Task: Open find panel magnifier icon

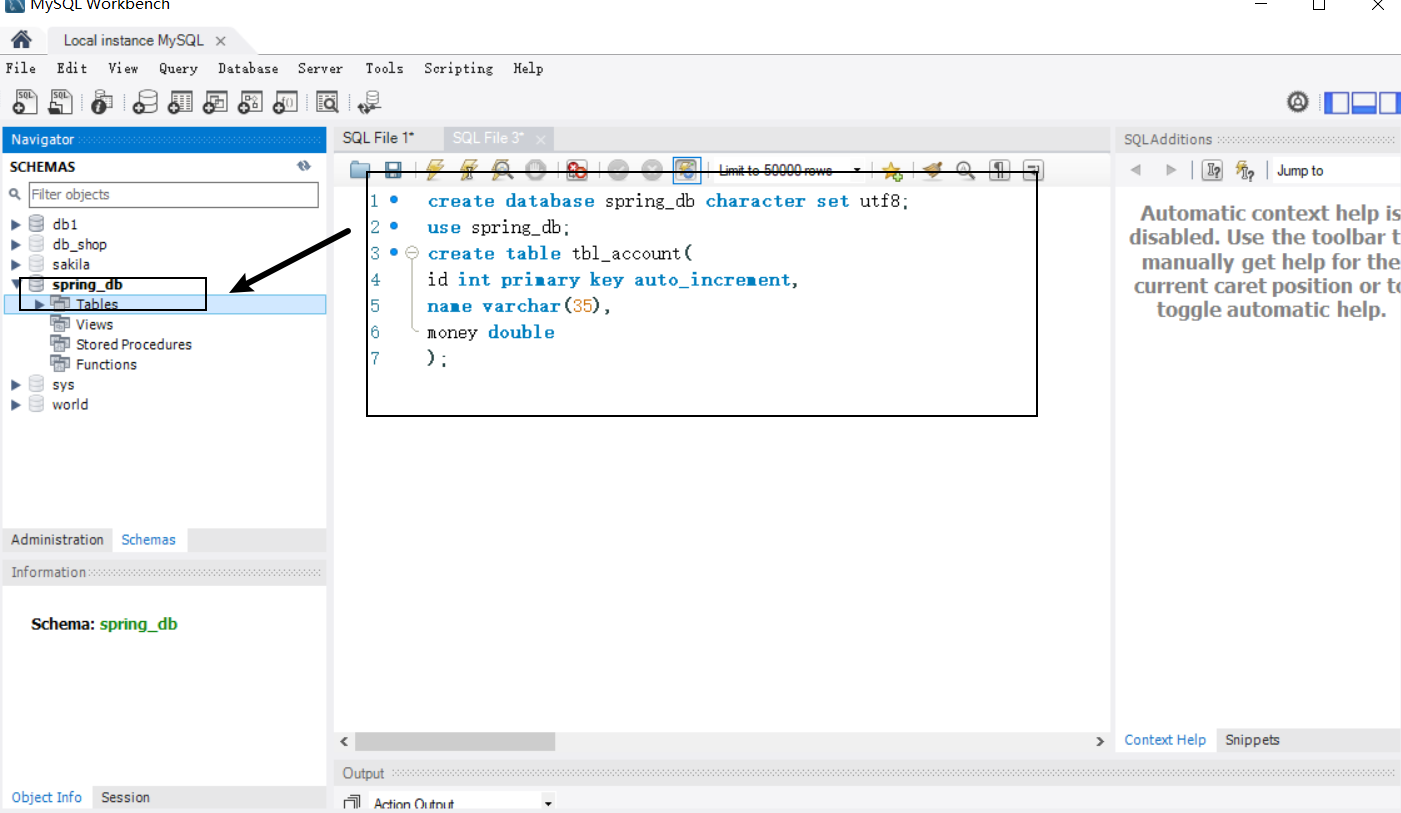Action: click(965, 170)
